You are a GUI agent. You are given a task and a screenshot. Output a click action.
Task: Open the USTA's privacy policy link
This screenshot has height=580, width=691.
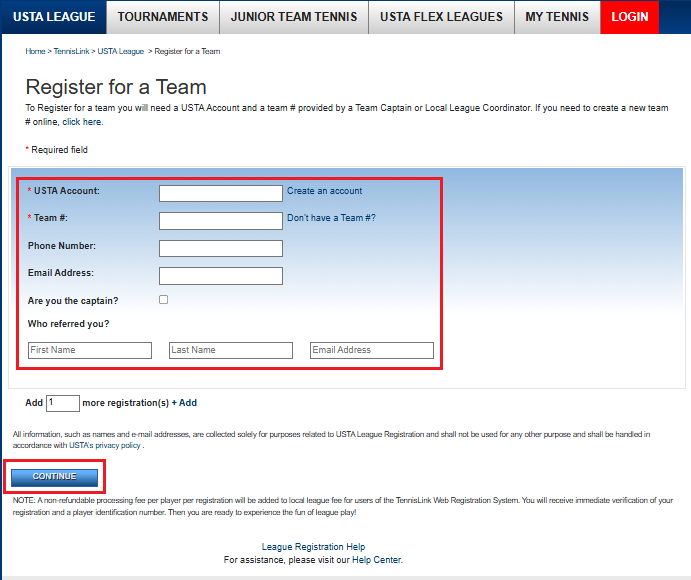tap(105, 445)
